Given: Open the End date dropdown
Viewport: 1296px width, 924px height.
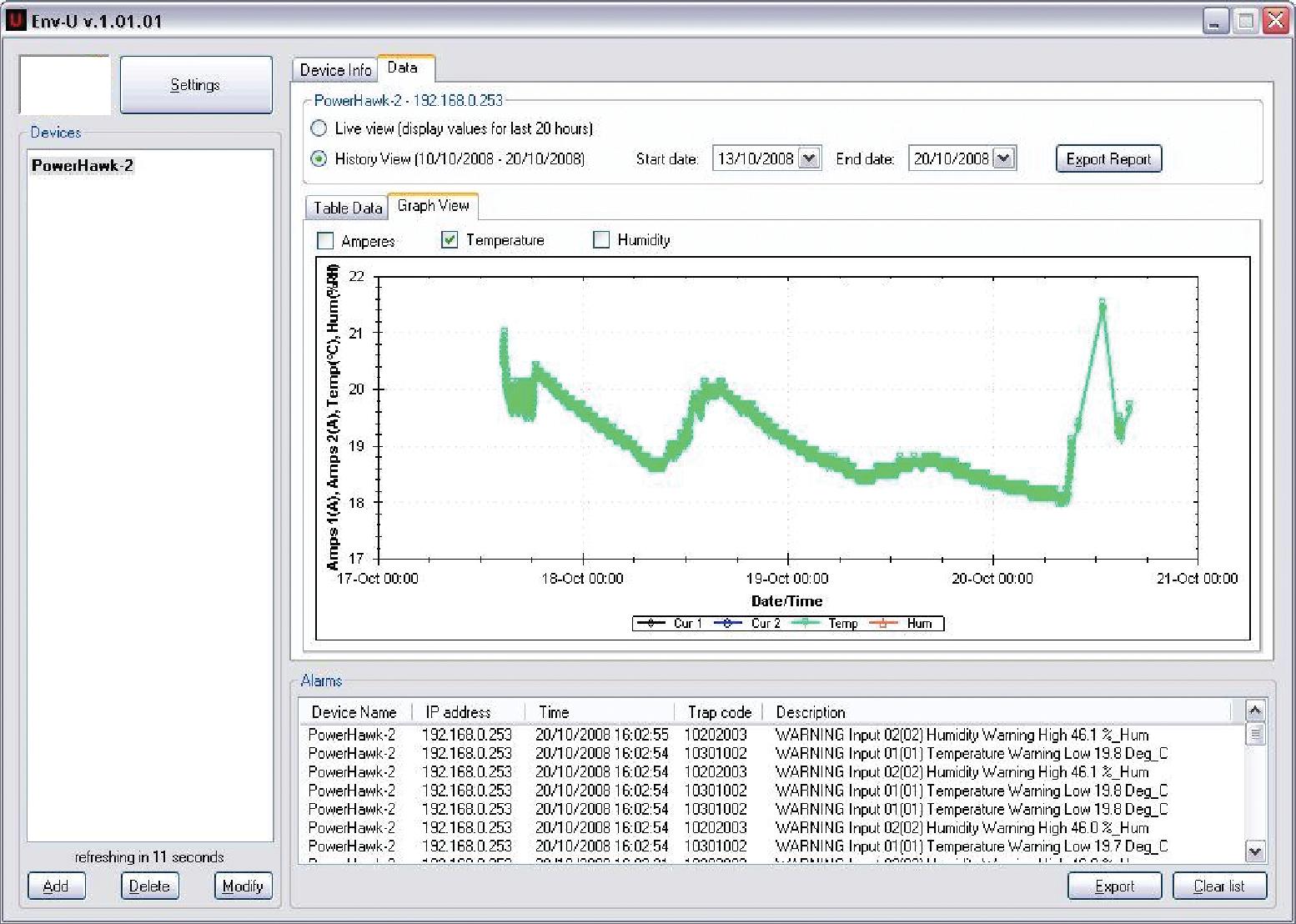Looking at the screenshot, I should [1005, 158].
